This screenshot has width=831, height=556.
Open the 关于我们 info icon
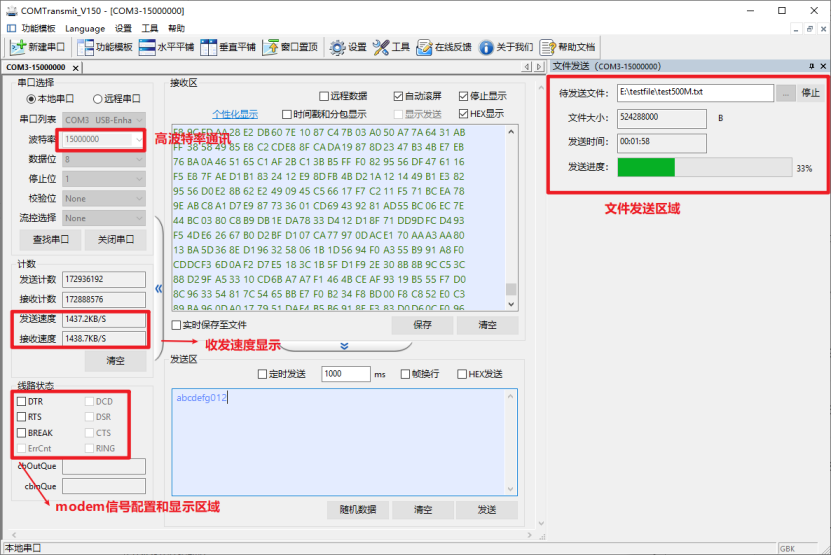click(x=486, y=47)
